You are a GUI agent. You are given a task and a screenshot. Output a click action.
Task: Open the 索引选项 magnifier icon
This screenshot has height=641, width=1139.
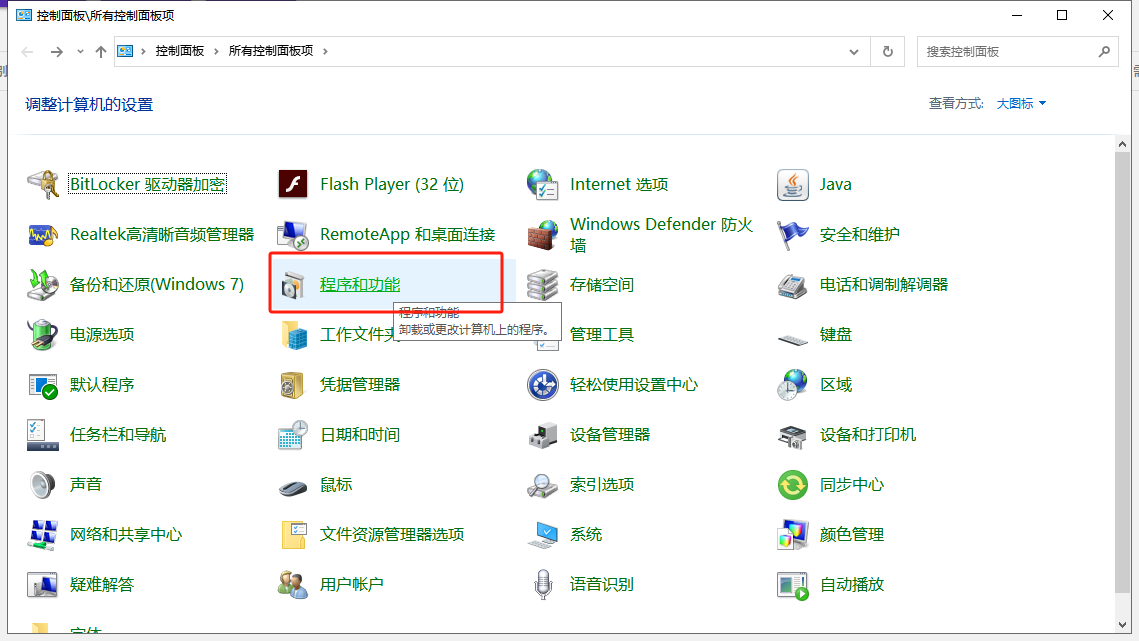(x=543, y=485)
